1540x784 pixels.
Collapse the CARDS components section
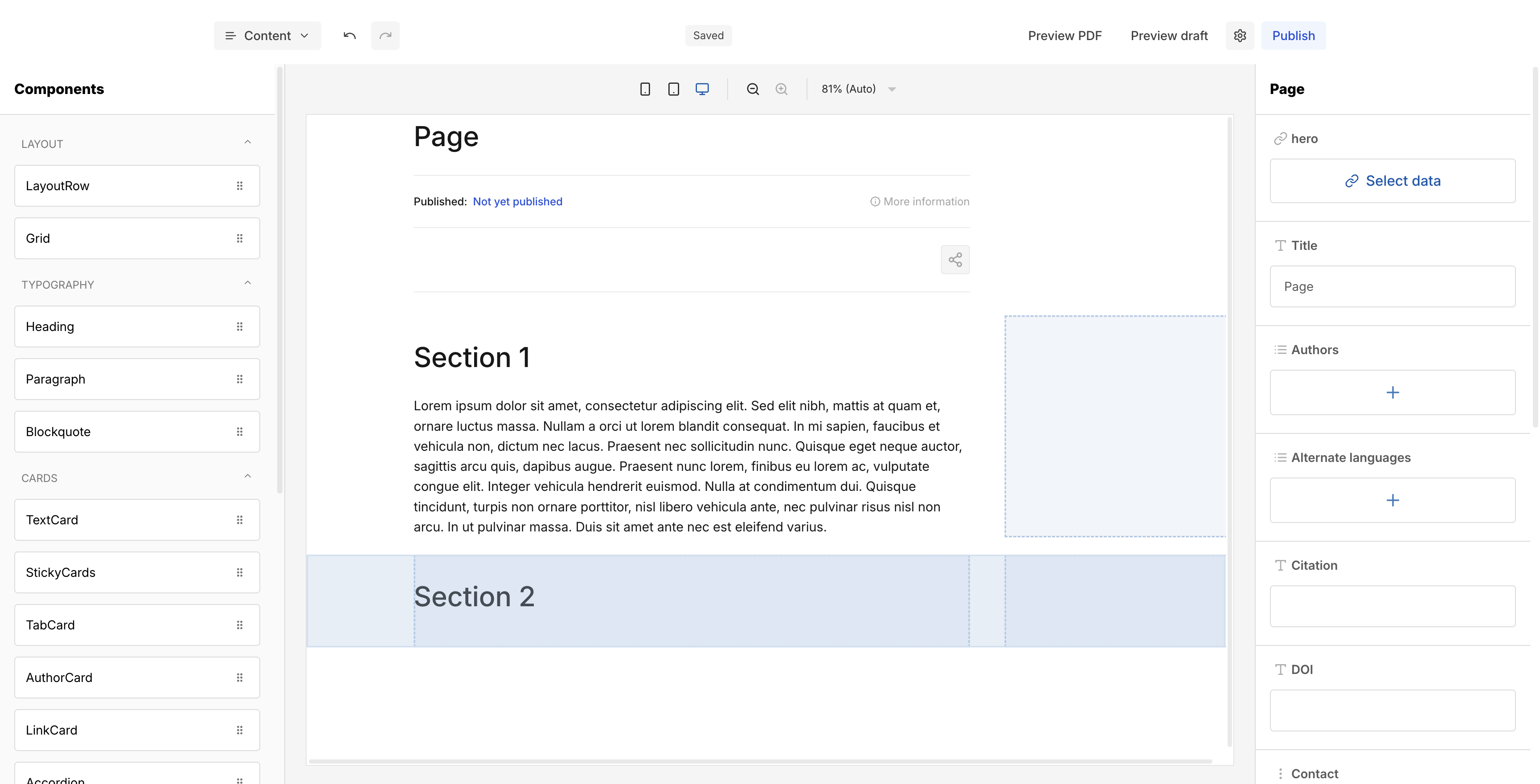247,476
